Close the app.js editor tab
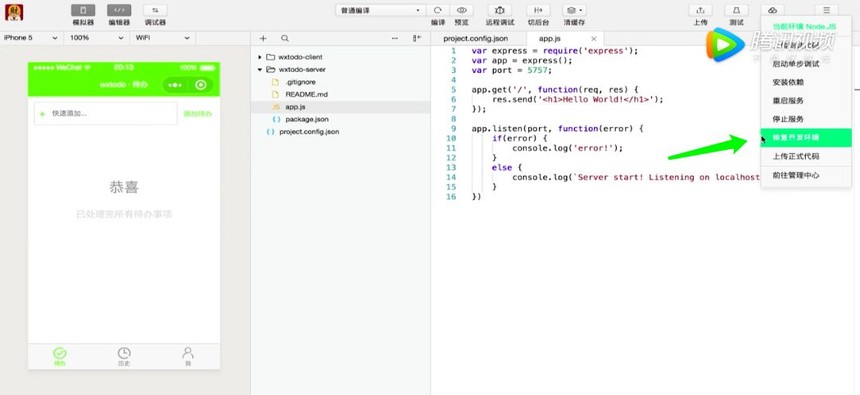The height and width of the screenshot is (395, 860). pyautogui.click(x=593, y=39)
